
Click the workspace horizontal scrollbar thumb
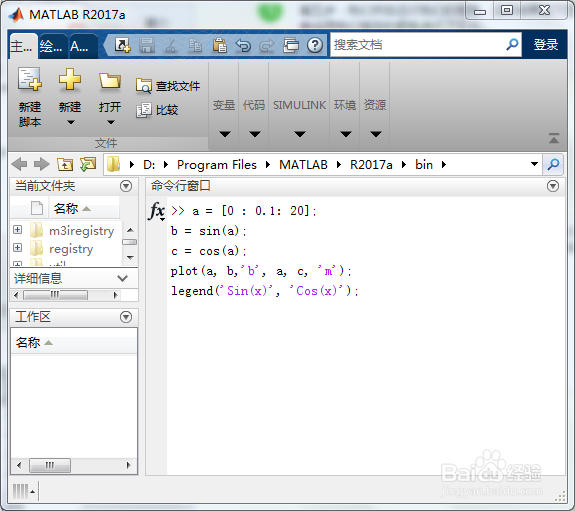(x=50, y=465)
